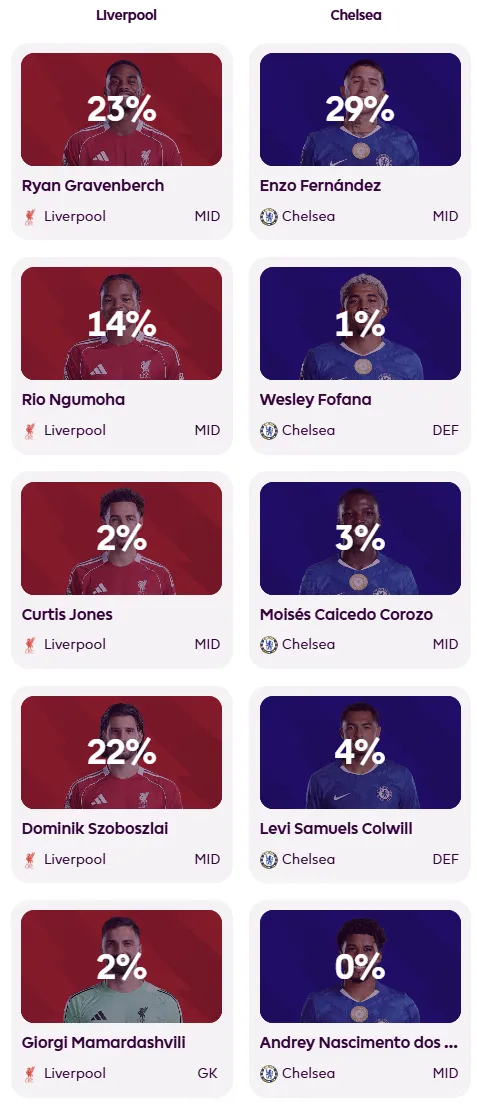
Task: Open Ryan Gravenberch player name link
Action: 93,186
